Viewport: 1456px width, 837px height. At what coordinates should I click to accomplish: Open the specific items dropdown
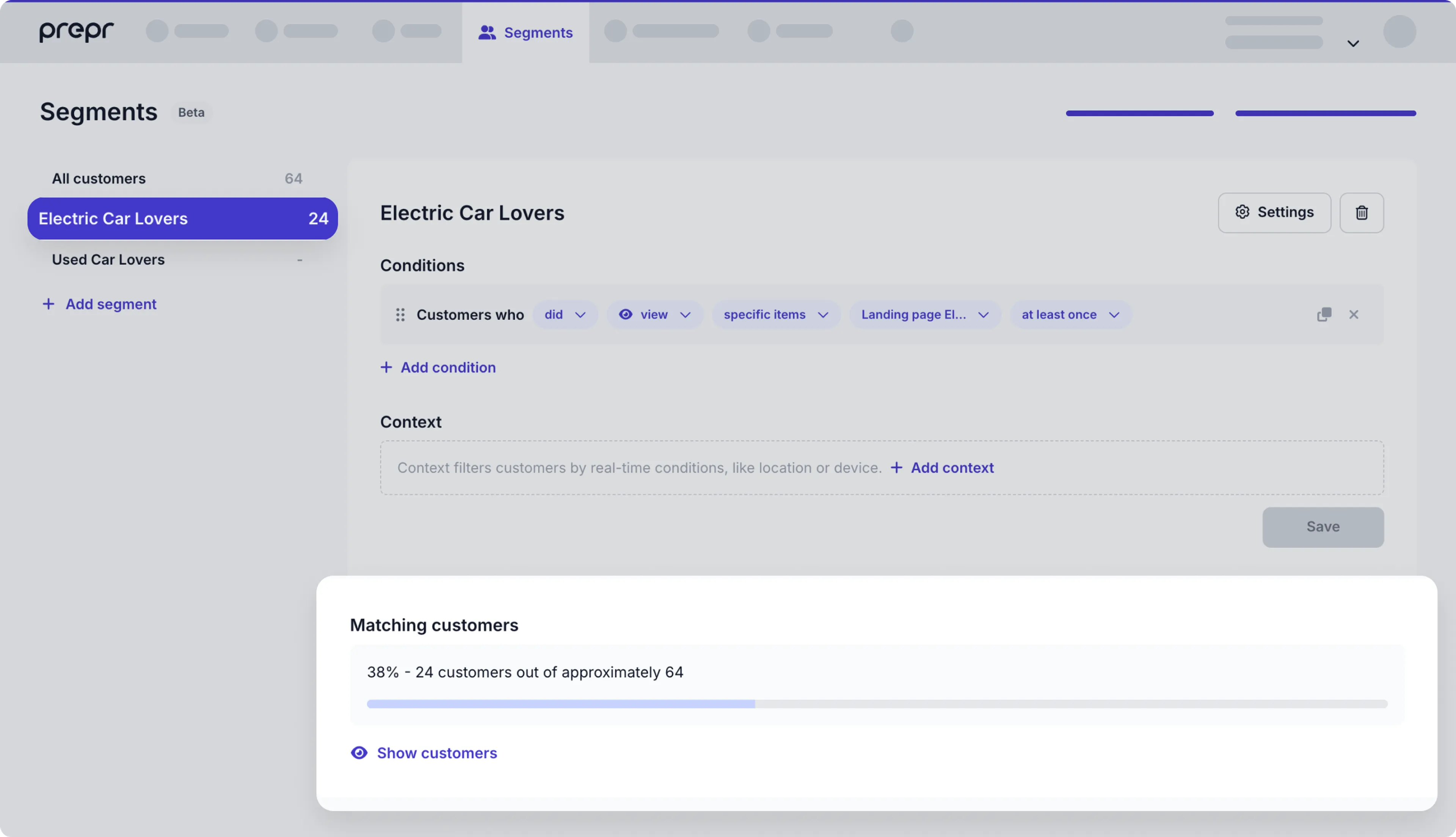(x=775, y=315)
